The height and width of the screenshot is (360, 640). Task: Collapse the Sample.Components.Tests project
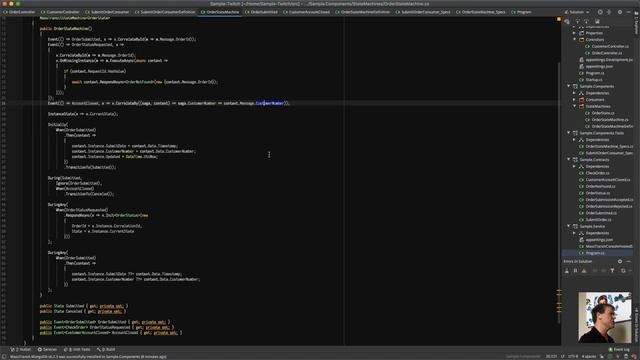click(569, 133)
